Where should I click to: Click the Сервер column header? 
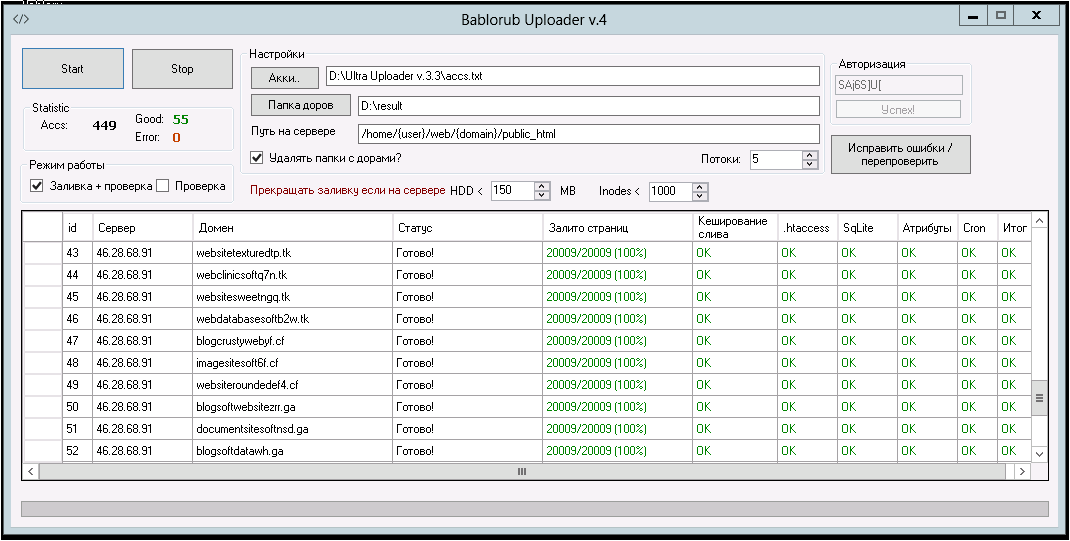[142, 228]
